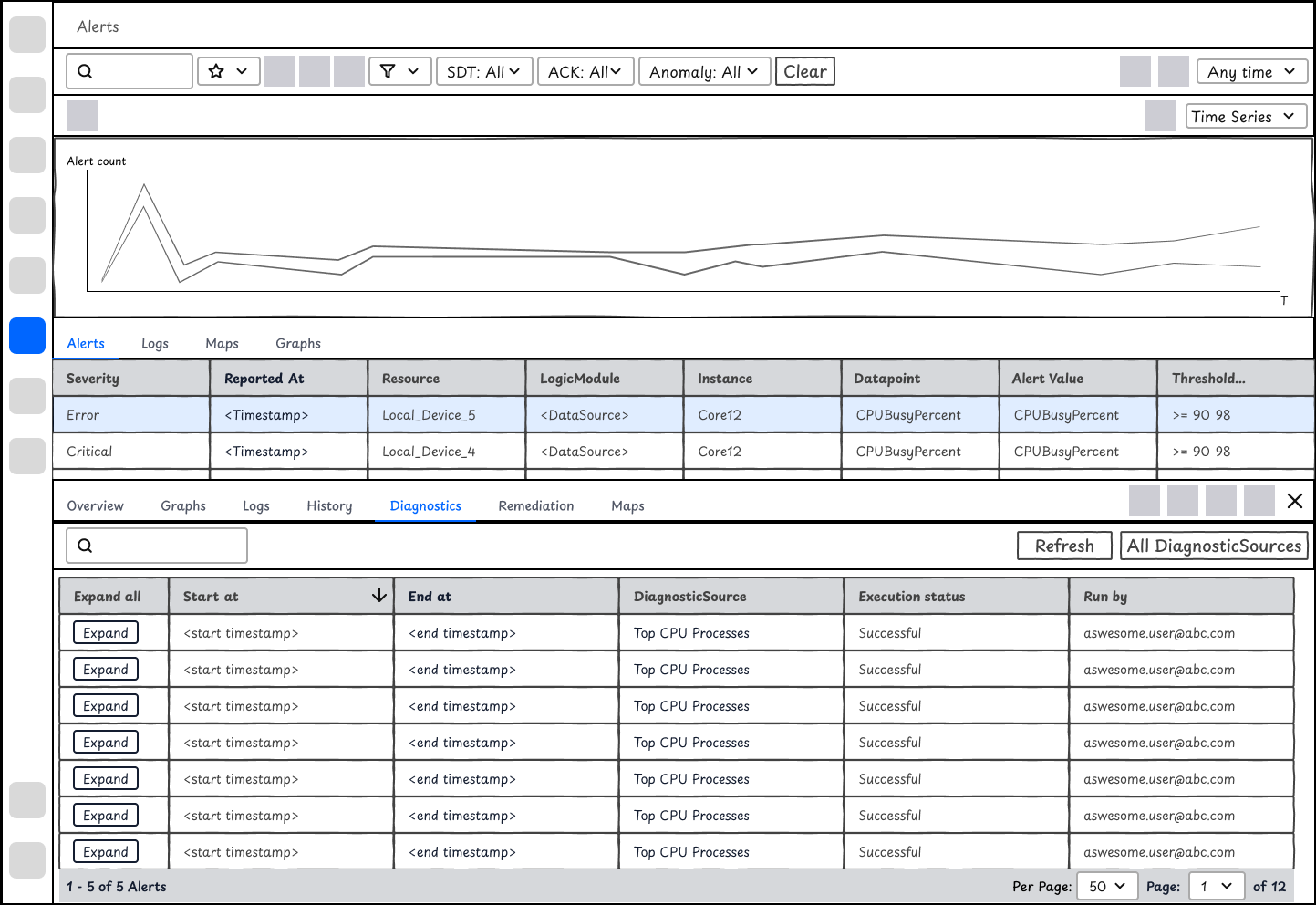Click the gray icon directly left of Any time

point(1174,71)
